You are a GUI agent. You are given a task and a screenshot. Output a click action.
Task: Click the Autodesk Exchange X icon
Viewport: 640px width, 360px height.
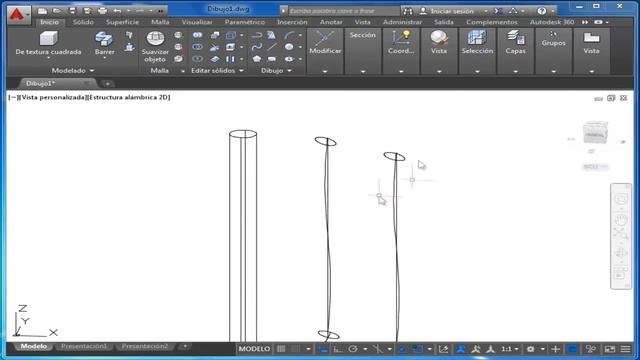click(x=498, y=11)
